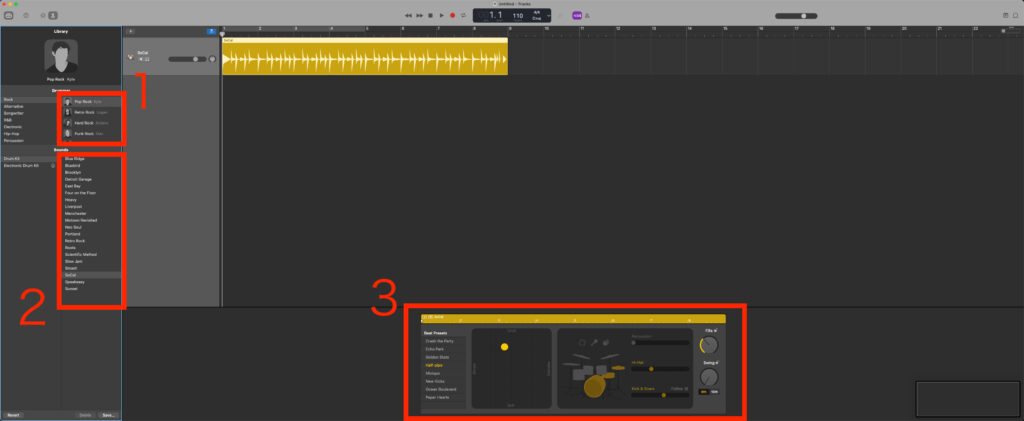The width and height of the screenshot is (1024, 421).
Task: Click the Record button in transport
Action: (452, 15)
